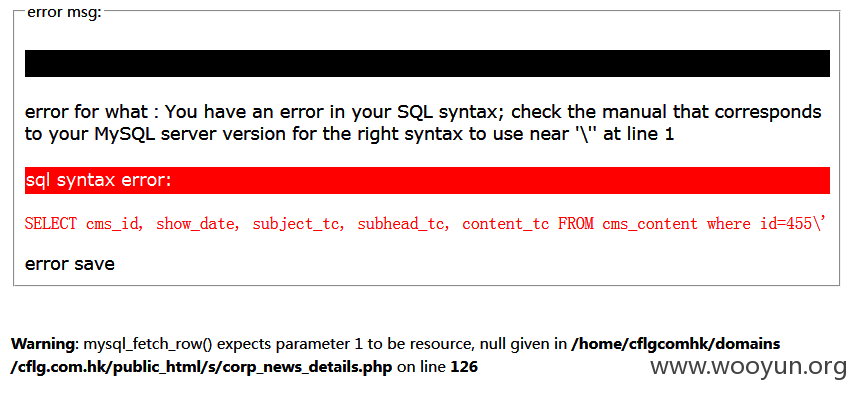Click the /home/cflgcomhk/domains file path
Image resolution: width=856 pixels, height=395 pixels.
coord(675,344)
